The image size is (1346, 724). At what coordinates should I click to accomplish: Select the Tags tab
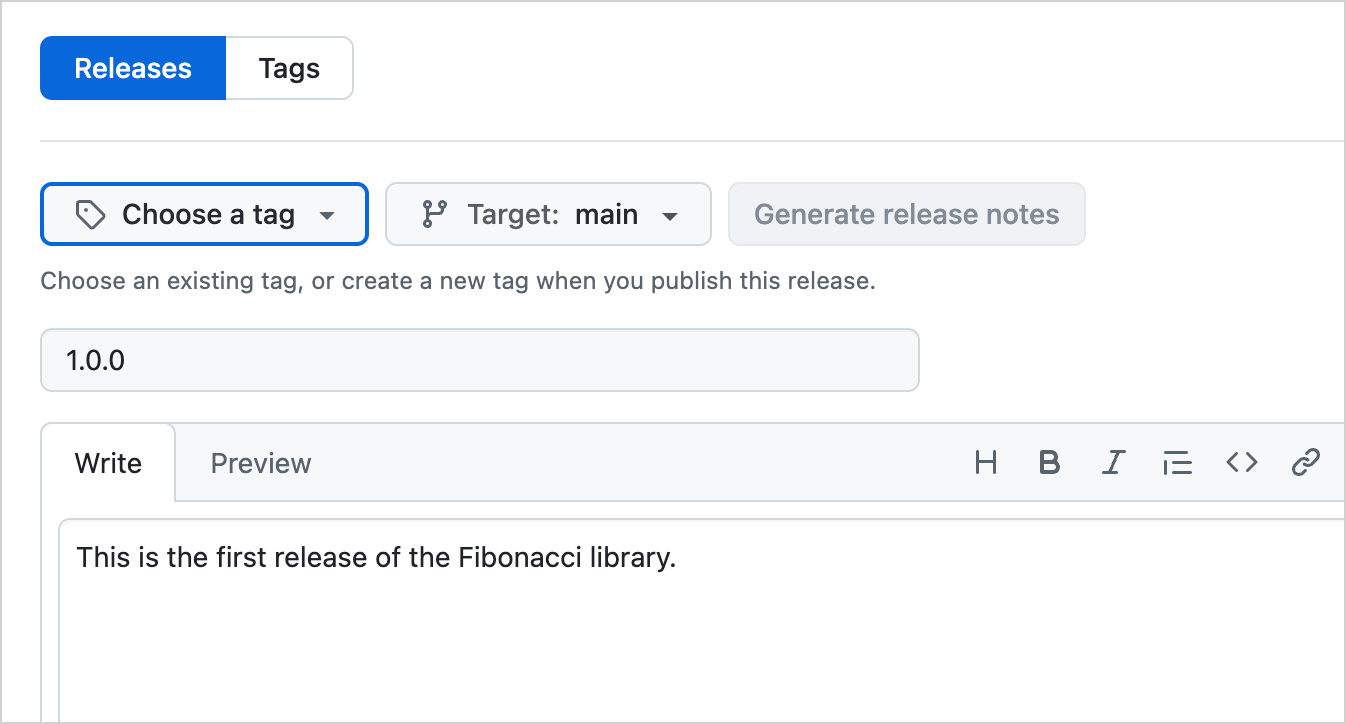[289, 67]
